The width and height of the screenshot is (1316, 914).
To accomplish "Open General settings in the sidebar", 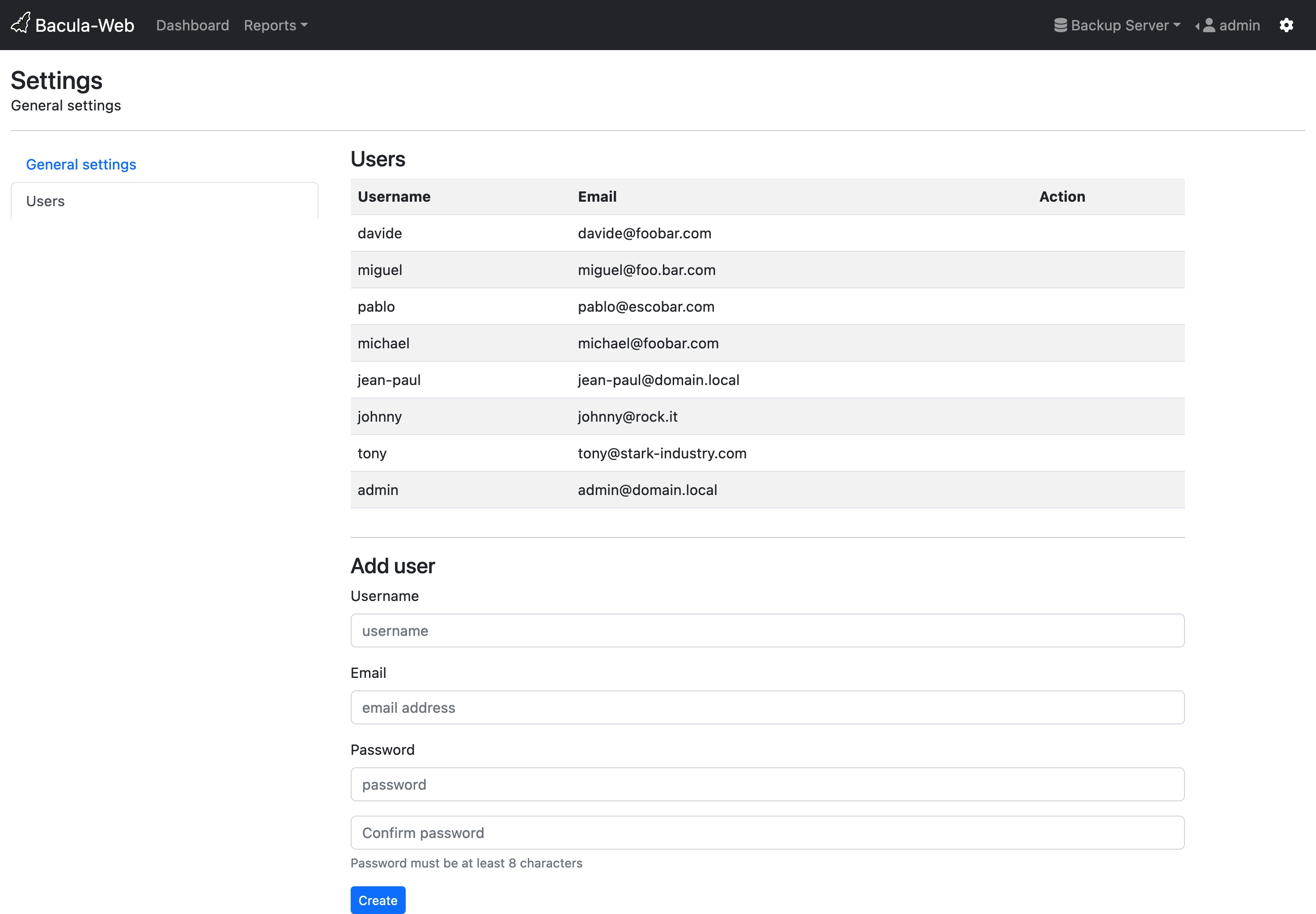I will [81, 165].
